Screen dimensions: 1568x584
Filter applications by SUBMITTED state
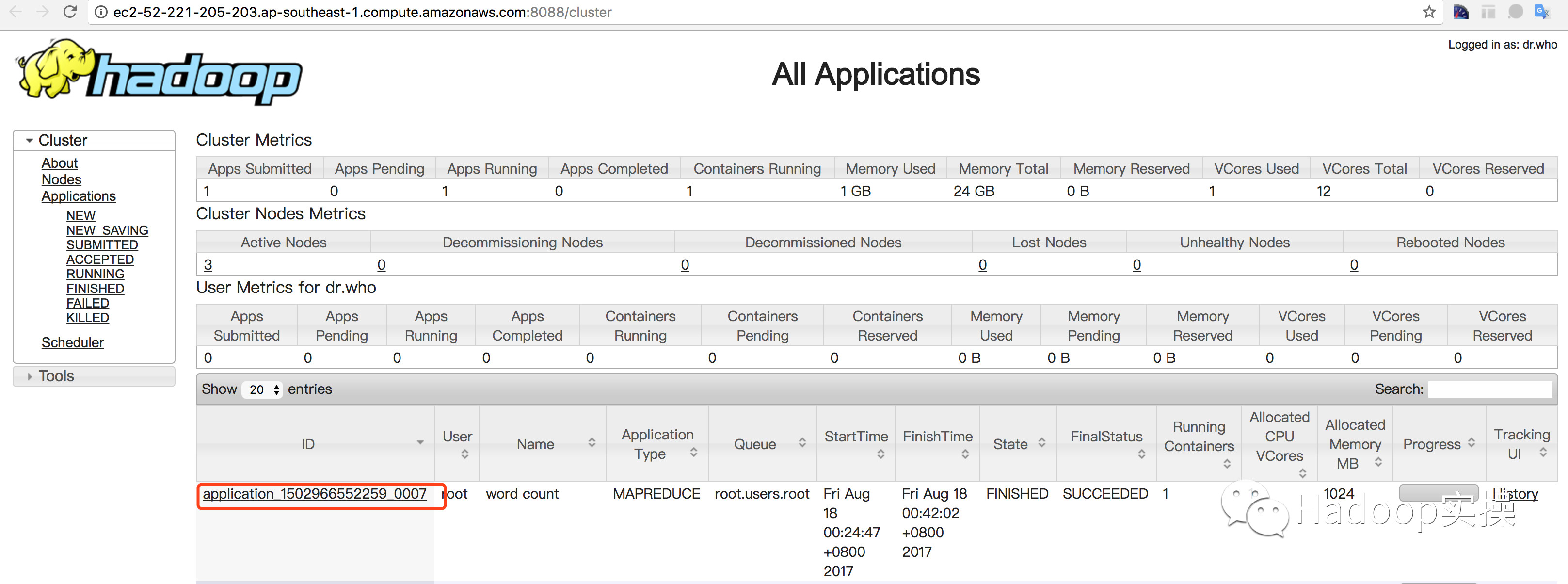click(x=102, y=245)
